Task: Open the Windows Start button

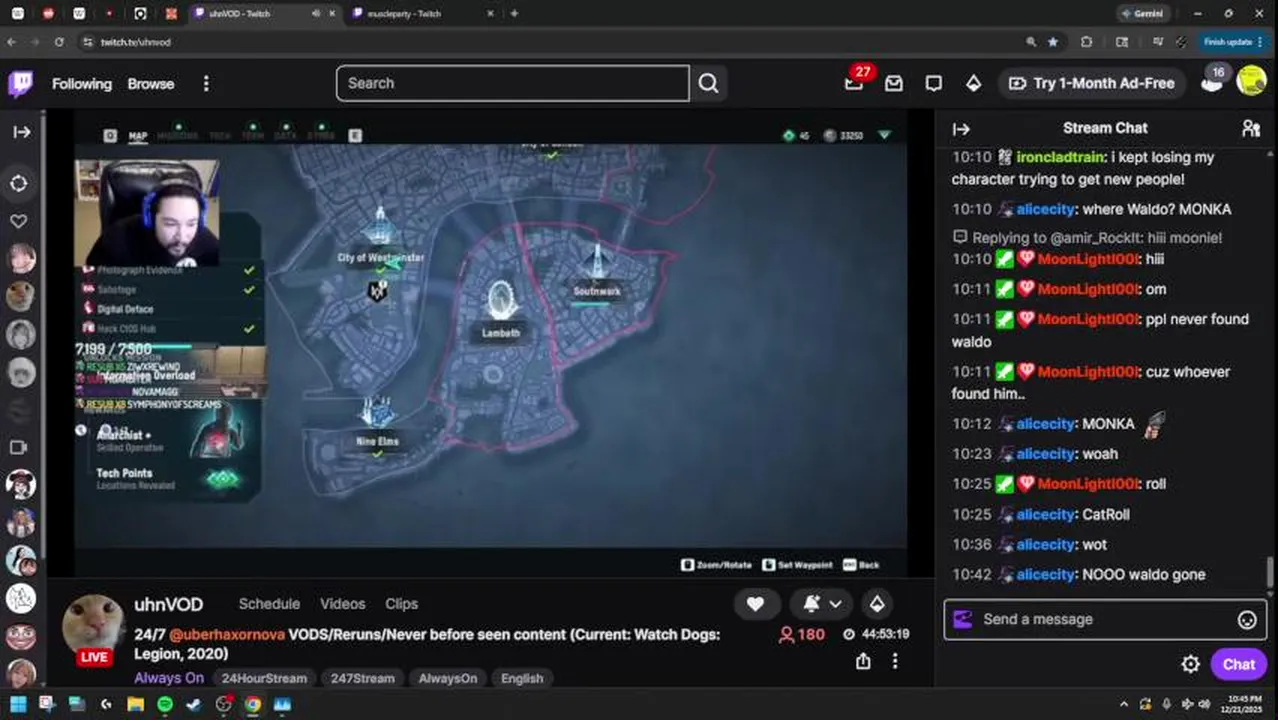Action: pos(18,704)
